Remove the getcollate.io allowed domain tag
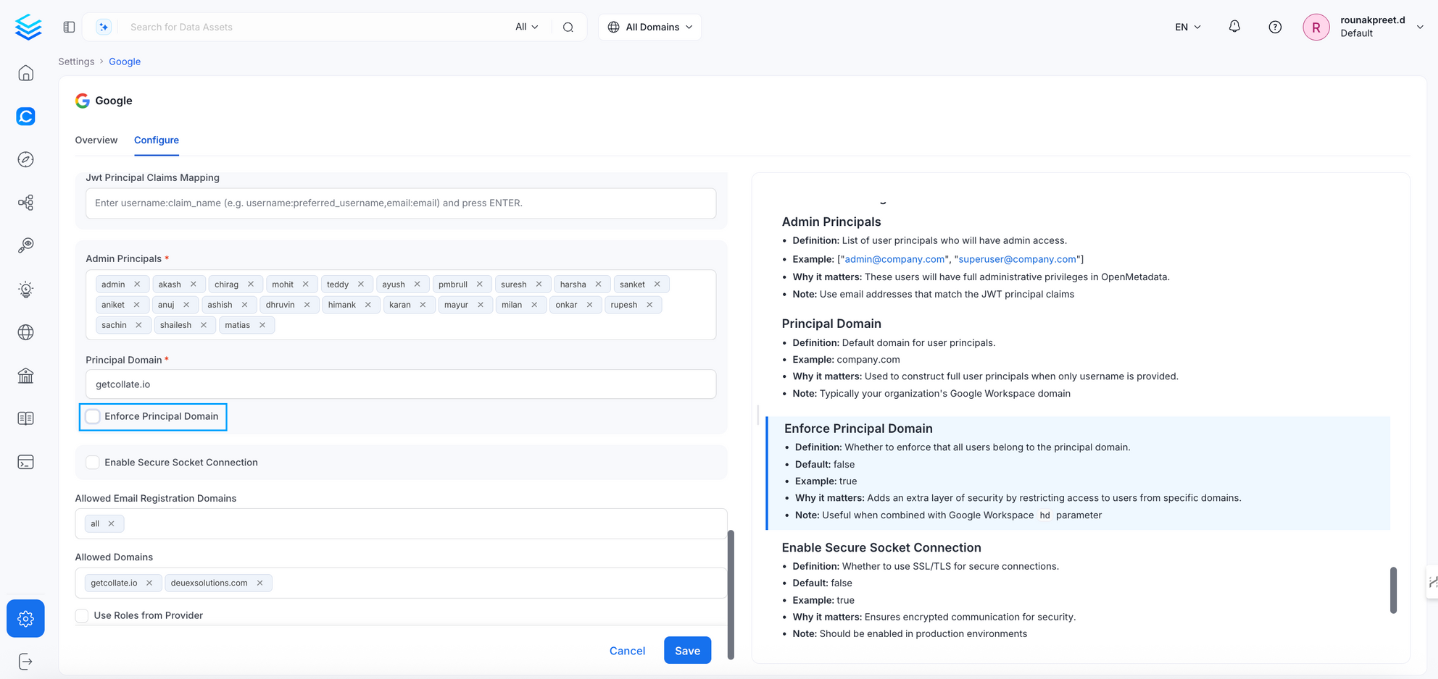 tap(149, 583)
